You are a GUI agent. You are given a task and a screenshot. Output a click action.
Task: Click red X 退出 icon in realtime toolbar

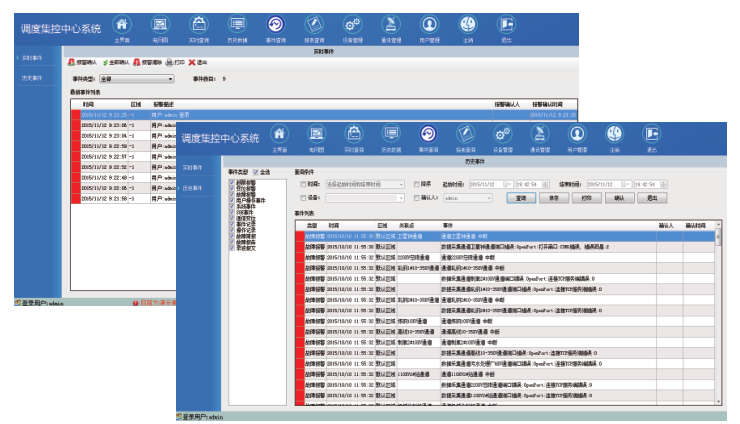click(191, 62)
